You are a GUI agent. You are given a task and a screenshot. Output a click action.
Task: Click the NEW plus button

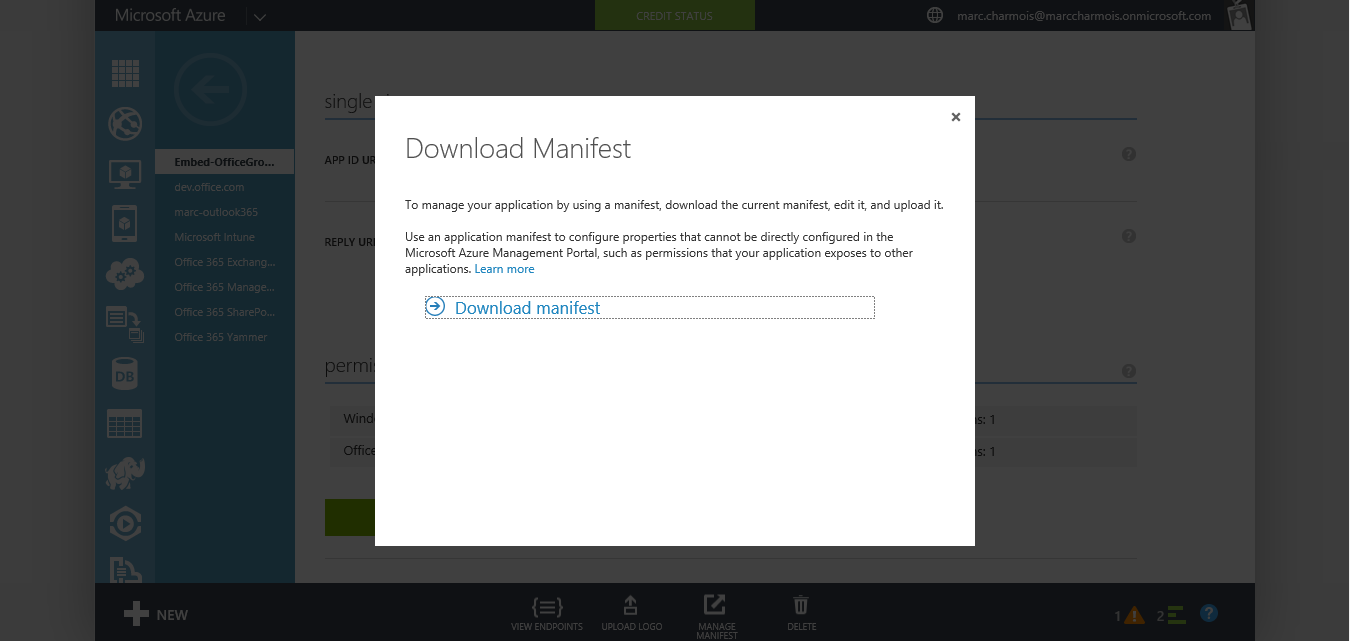click(156, 614)
